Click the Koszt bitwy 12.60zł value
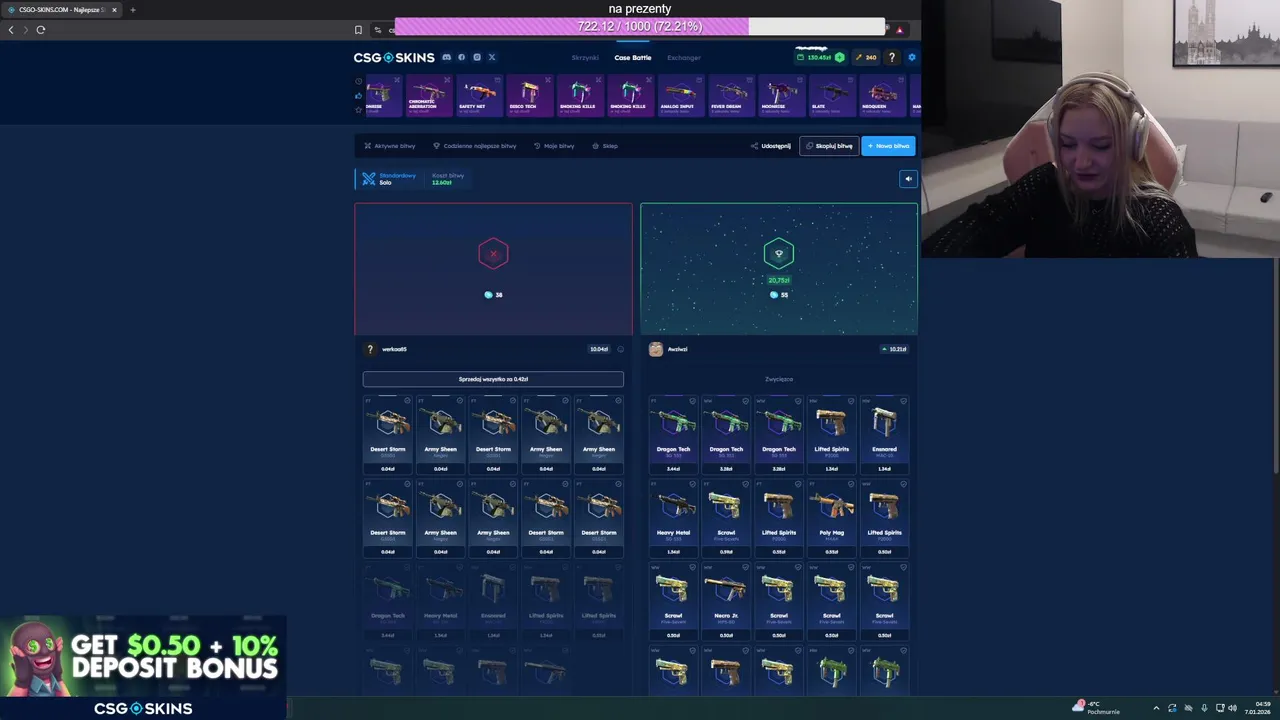Image resolution: width=1280 pixels, height=720 pixels. click(x=441, y=183)
